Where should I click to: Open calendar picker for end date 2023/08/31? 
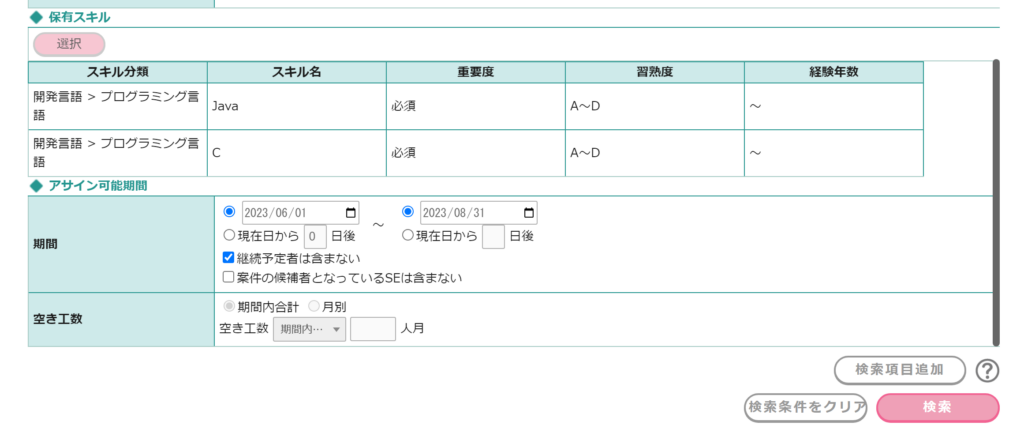[529, 213]
